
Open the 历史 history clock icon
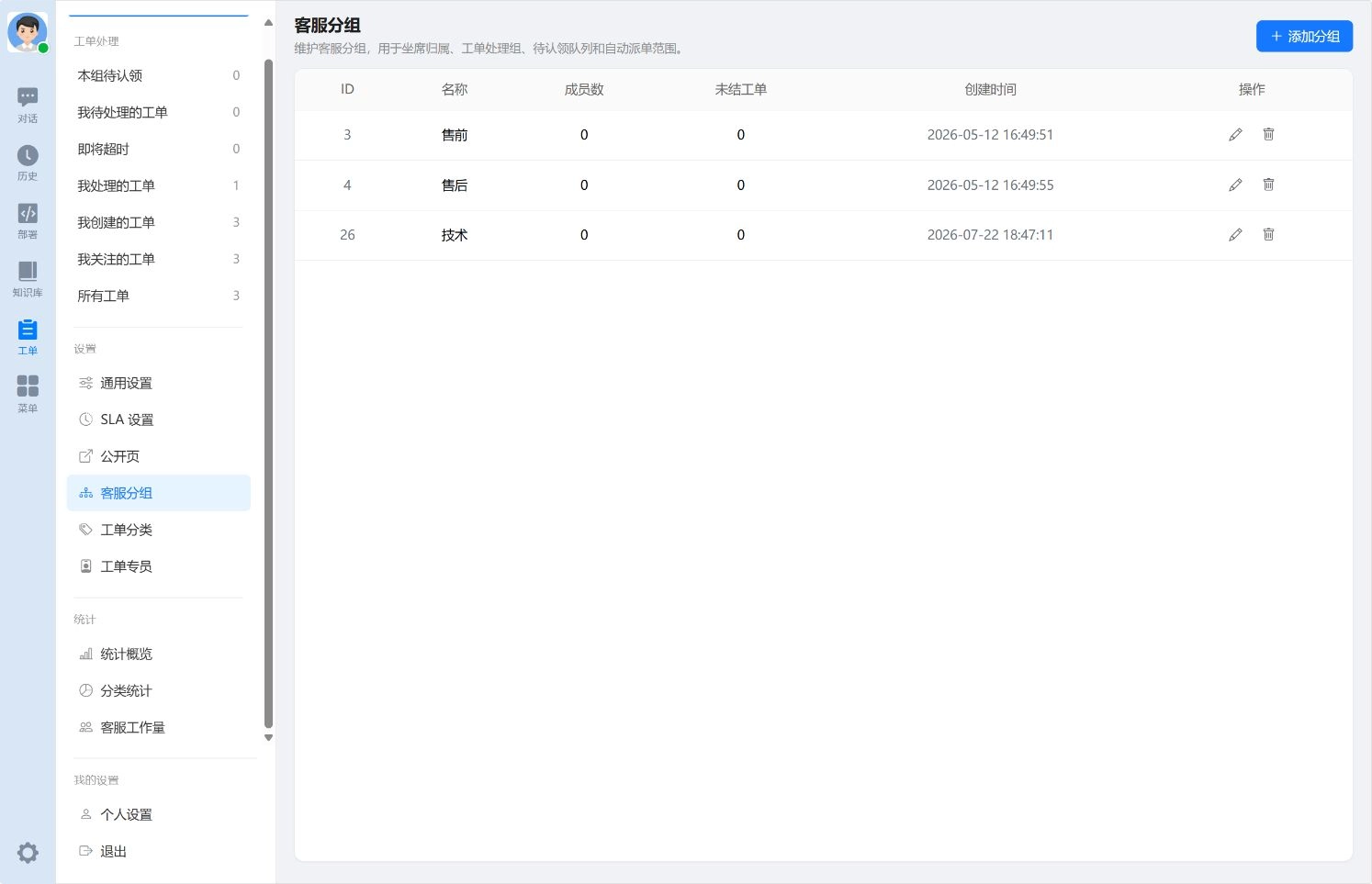28,155
